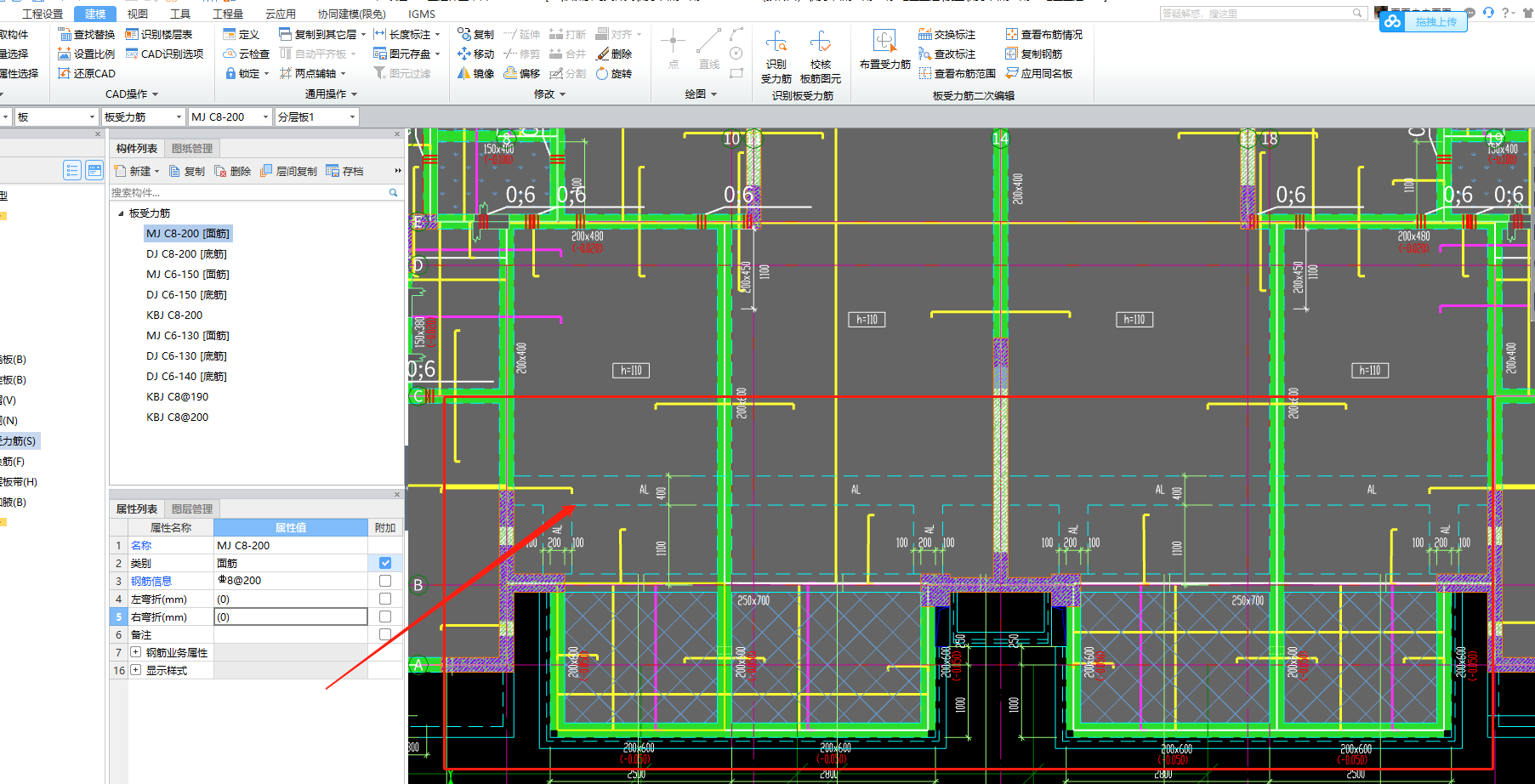The height and width of the screenshot is (784, 1535).
Task: Click 查看布筋范围 tool
Action: 958,73
